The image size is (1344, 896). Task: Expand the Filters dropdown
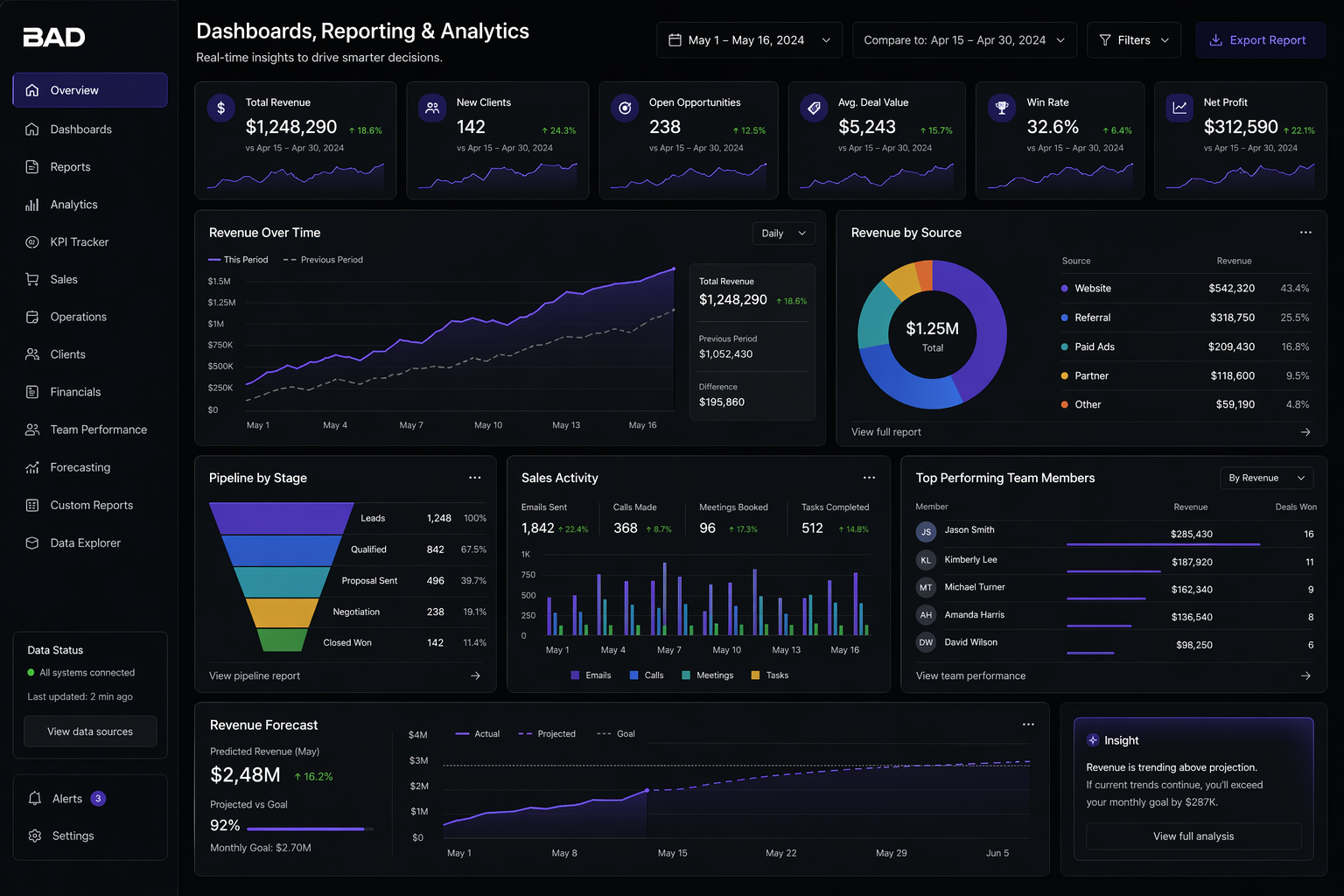point(1134,40)
